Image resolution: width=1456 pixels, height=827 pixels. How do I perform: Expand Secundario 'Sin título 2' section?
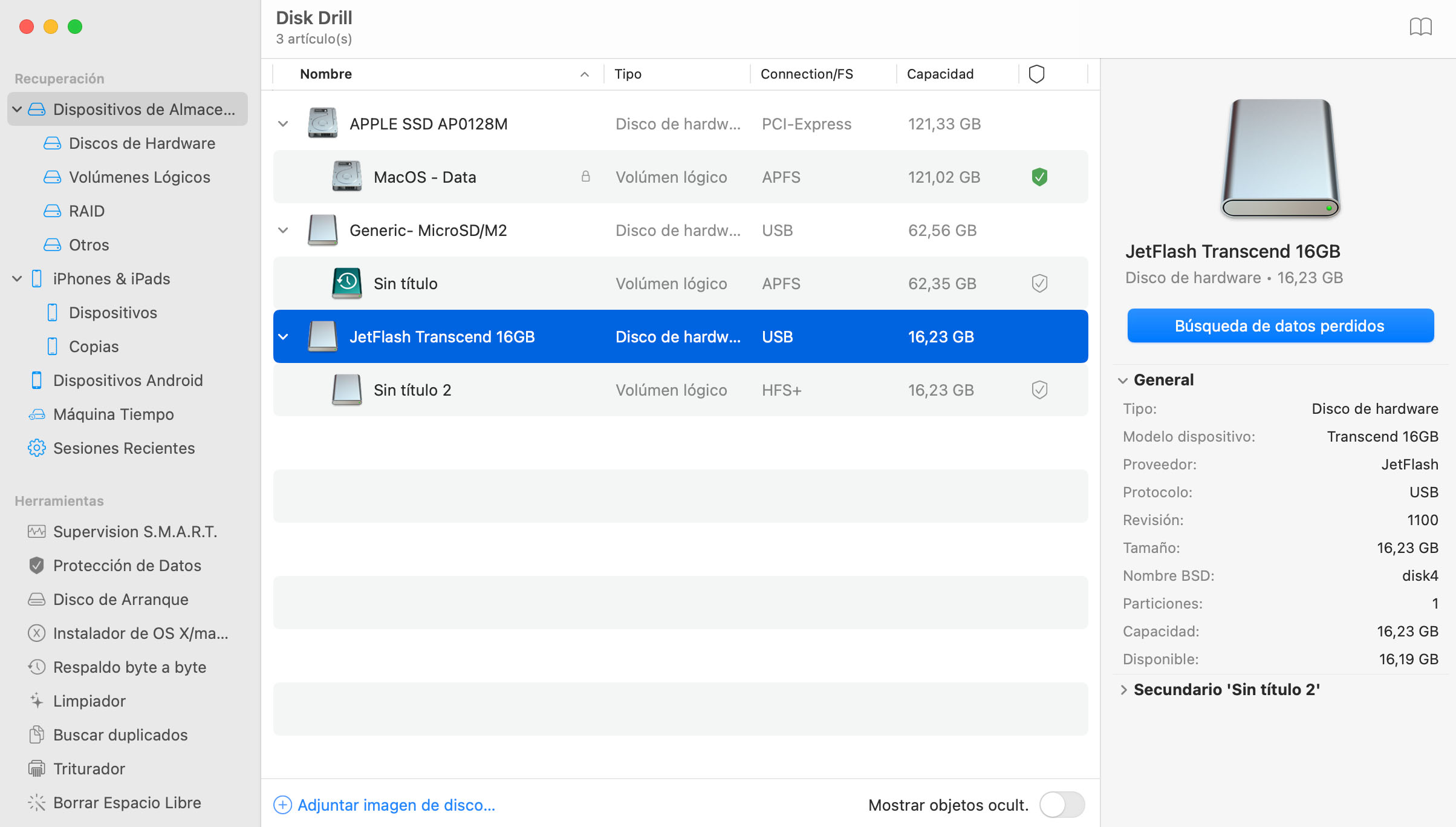[1123, 690]
